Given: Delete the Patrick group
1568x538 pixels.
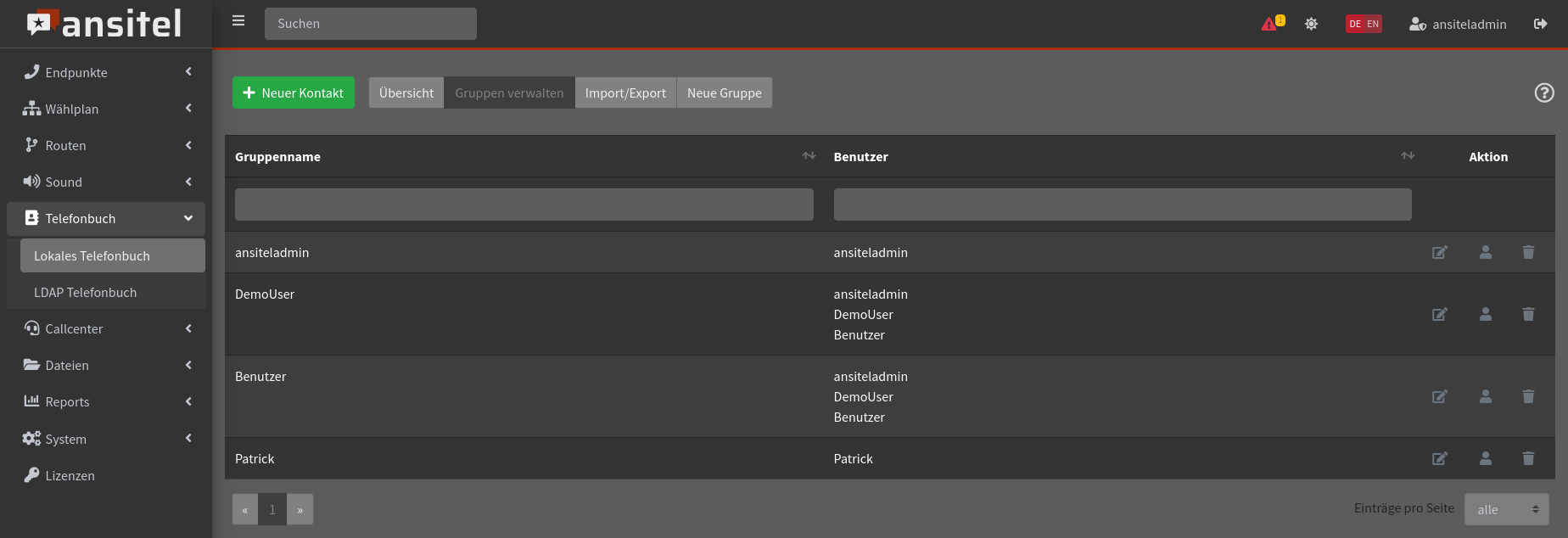Looking at the screenshot, I should point(1528,458).
